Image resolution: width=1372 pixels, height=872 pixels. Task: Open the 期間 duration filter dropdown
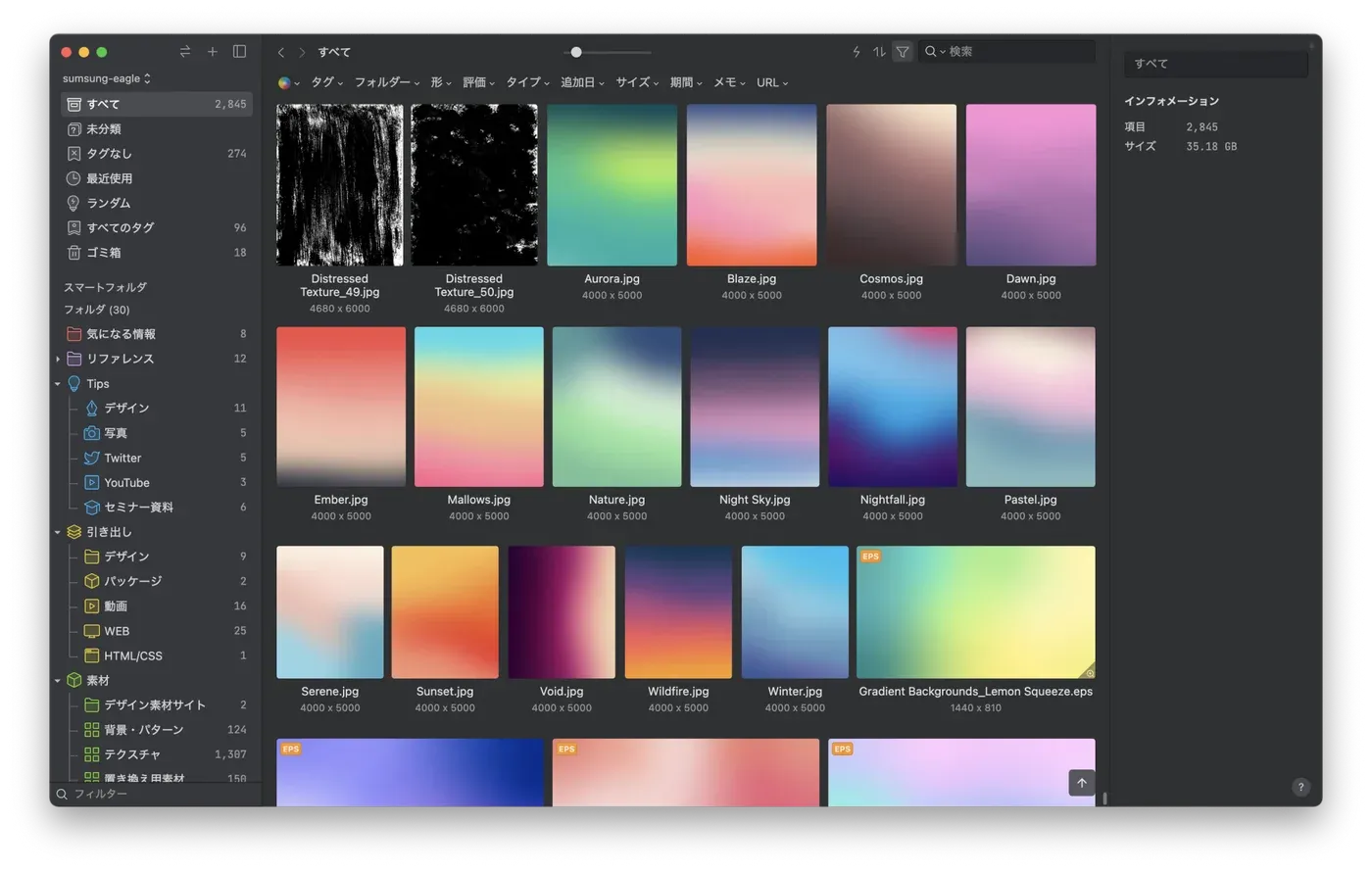[686, 82]
